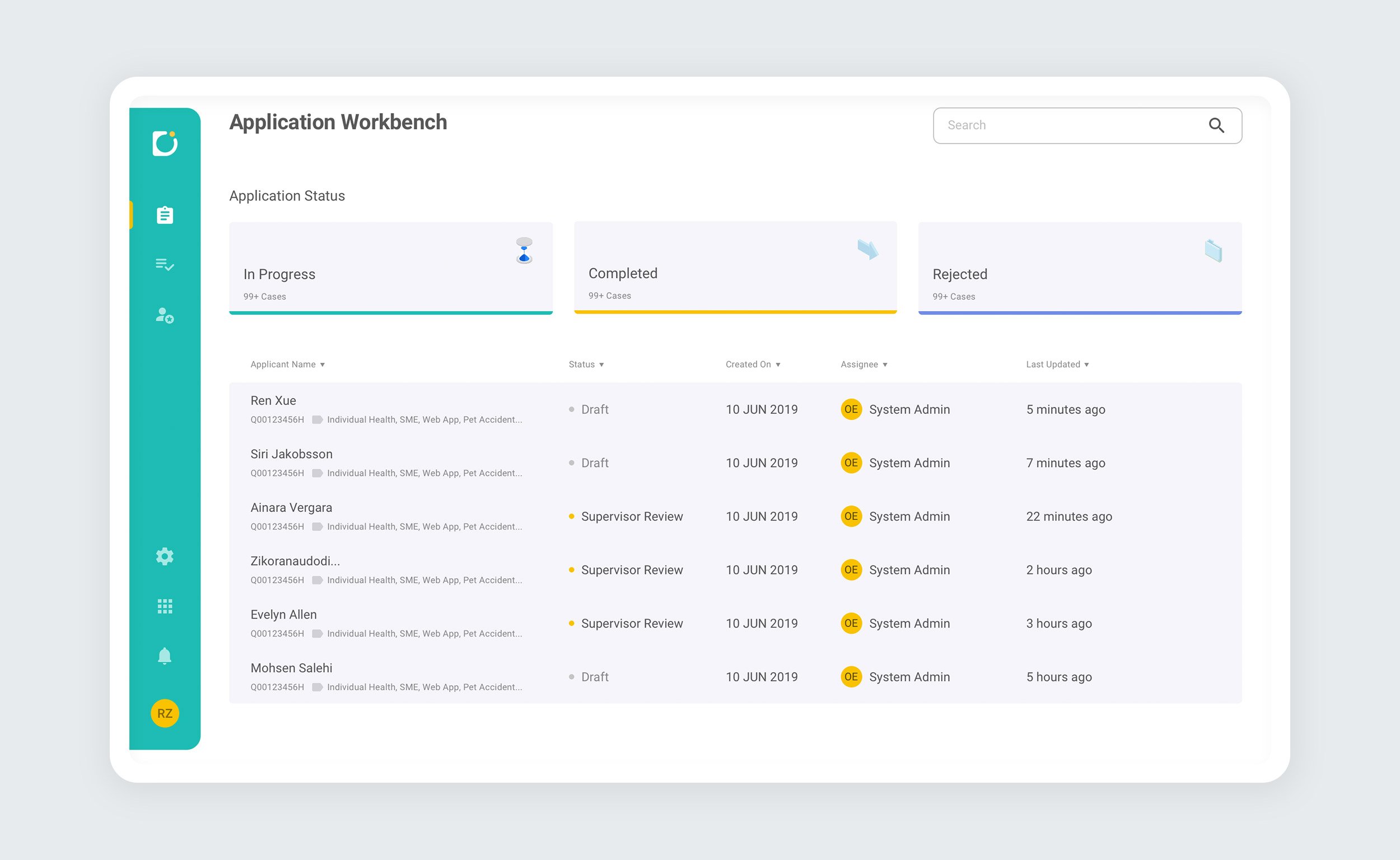Open the applications clipboard icon in sidebar
The width and height of the screenshot is (1400, 860).
165,215
